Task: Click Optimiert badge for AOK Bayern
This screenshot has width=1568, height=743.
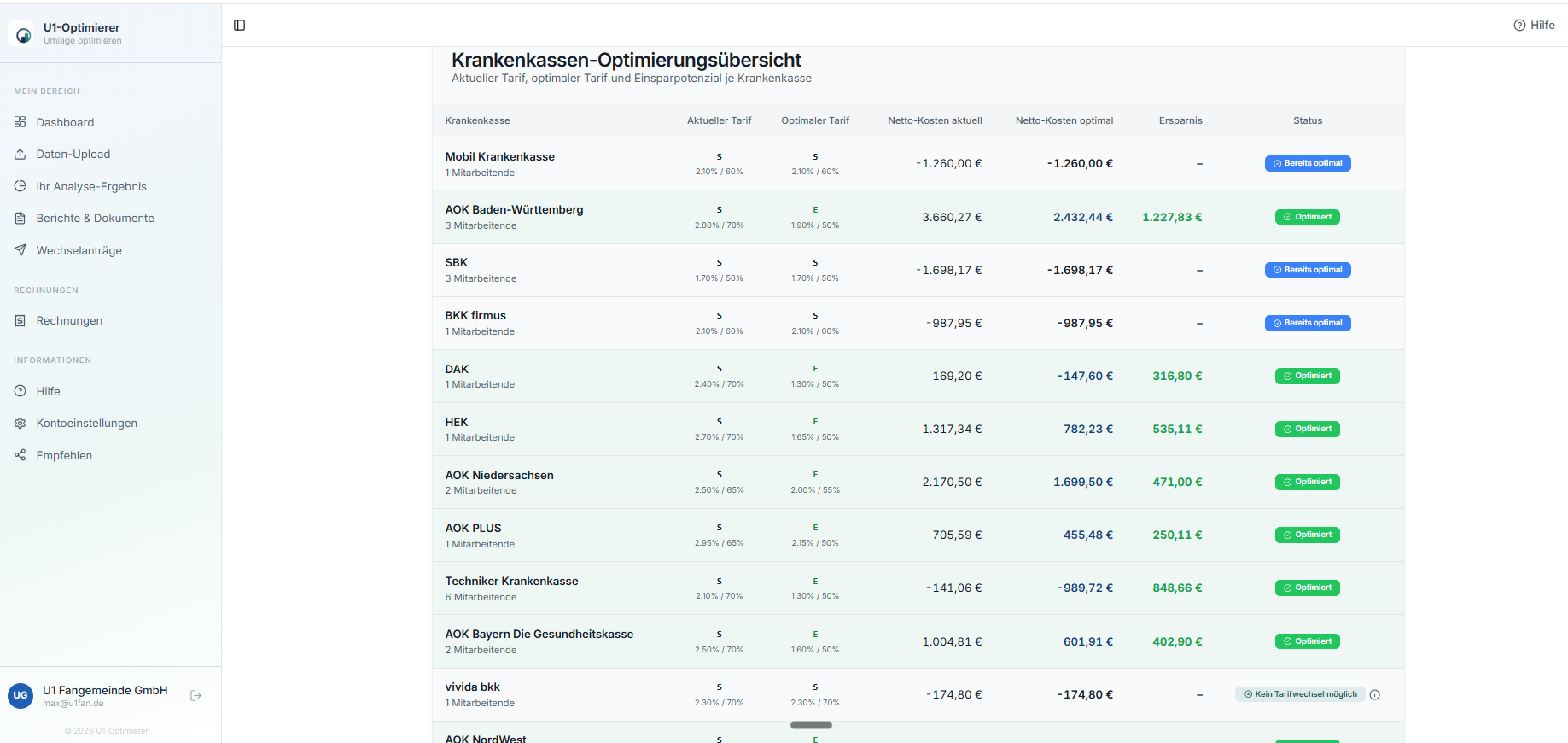Action: coord(1308,641)
